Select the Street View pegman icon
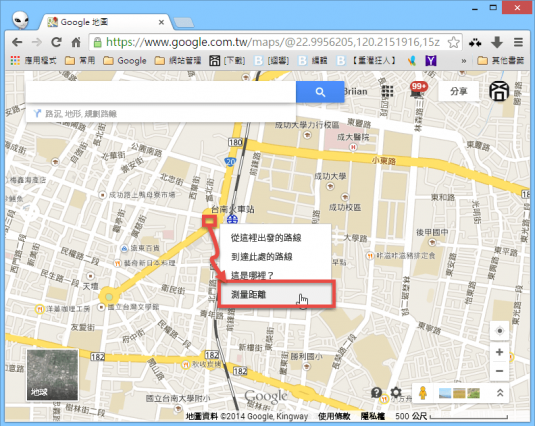This screenshot has width=535, height=426. point(423,393)
